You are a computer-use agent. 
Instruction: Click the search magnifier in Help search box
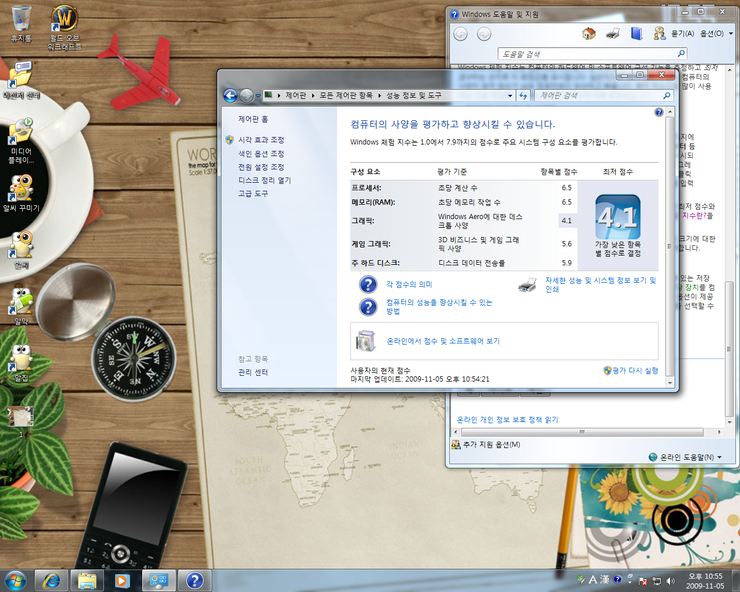(x=681, y=53)
